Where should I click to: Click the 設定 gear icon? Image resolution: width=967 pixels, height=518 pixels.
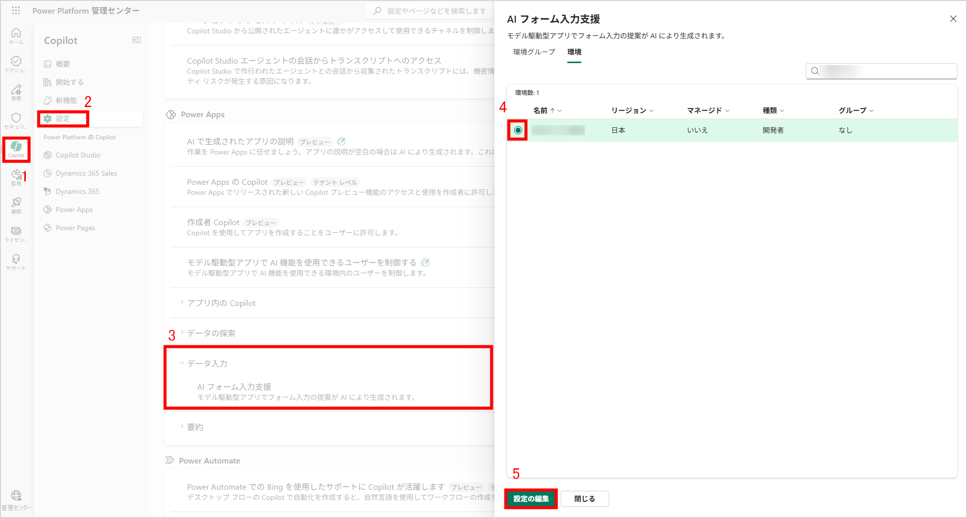(47, 118)
